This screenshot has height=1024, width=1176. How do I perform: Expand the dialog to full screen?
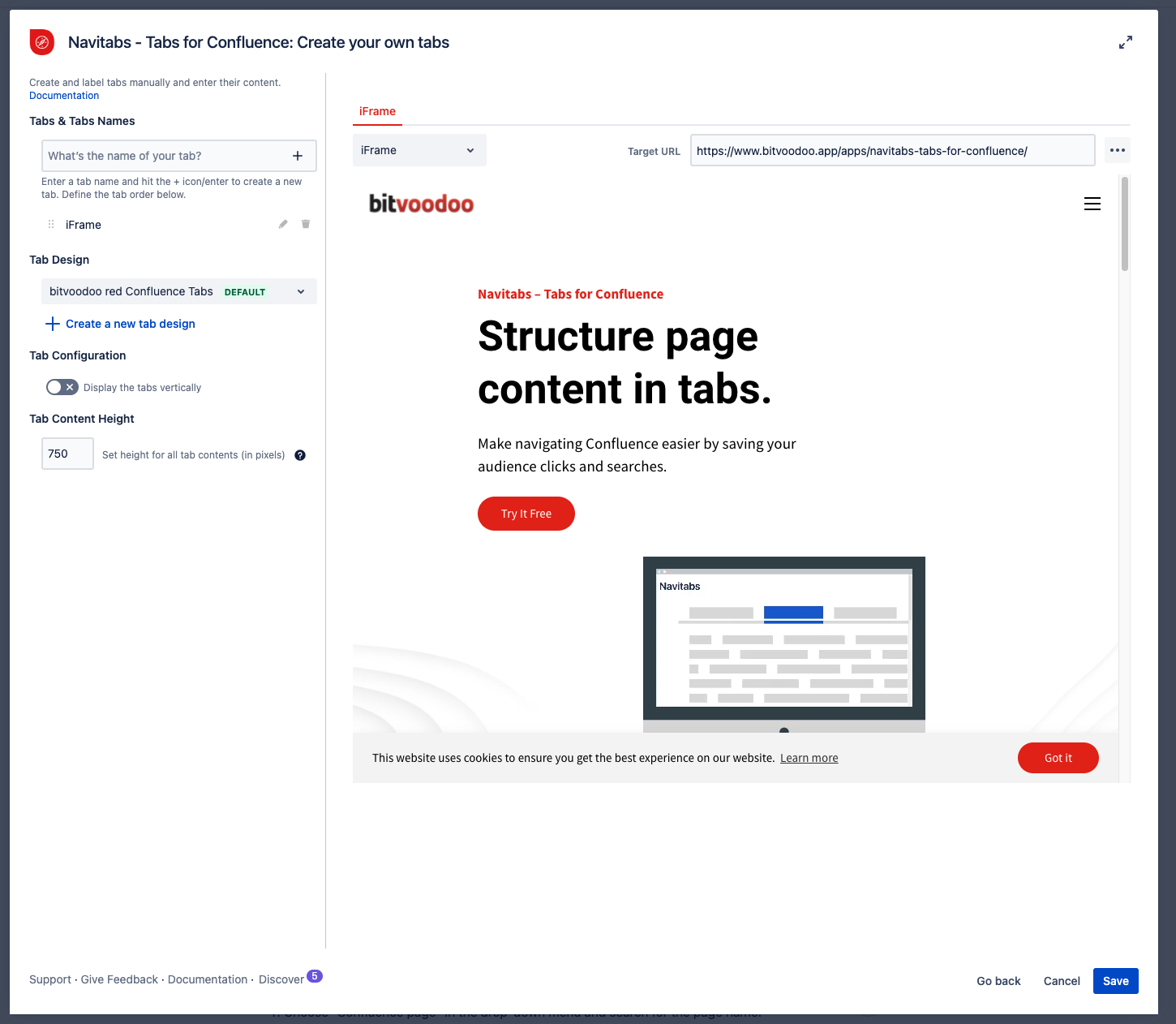(1126, 42)
